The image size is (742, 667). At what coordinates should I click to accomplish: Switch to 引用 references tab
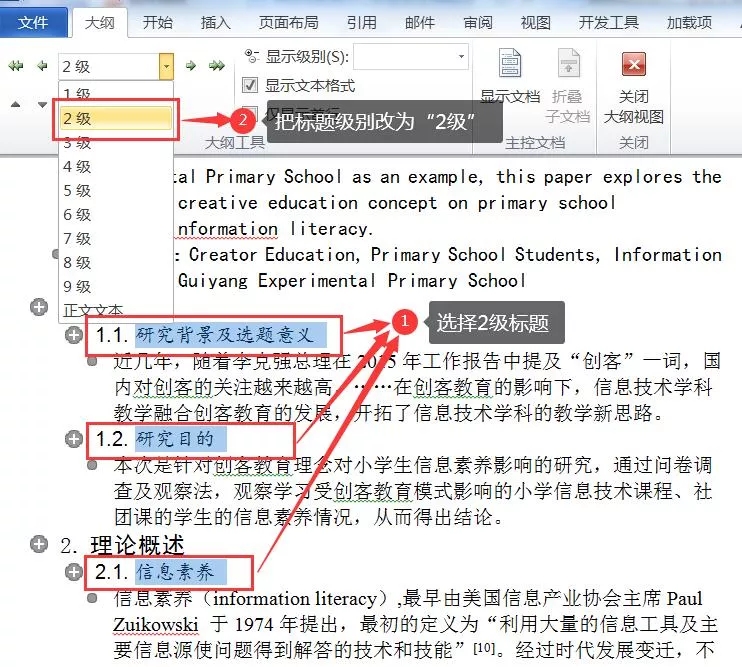coord(362,22)
